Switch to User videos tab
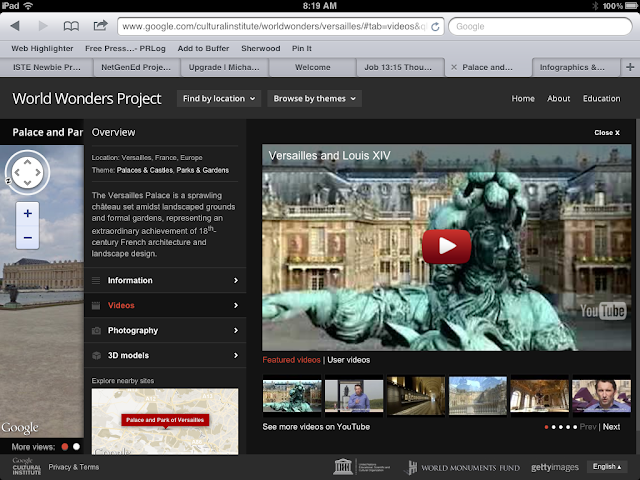This screenshot has height=480, width=640. point(349,360)
